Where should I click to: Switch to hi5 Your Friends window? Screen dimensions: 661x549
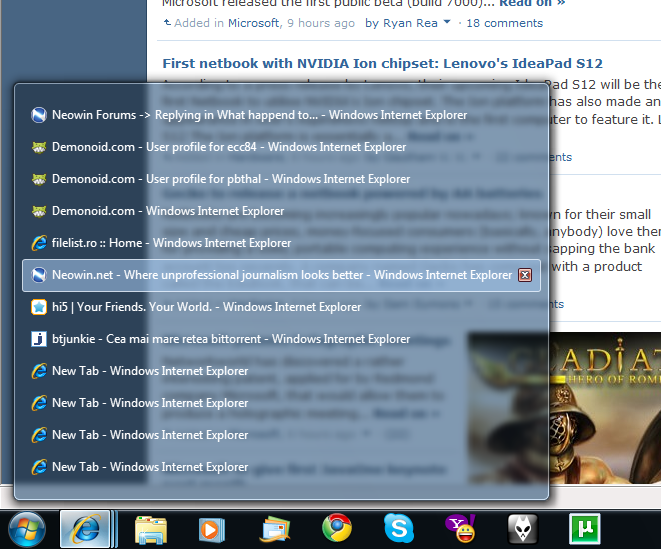pos(281,307)
